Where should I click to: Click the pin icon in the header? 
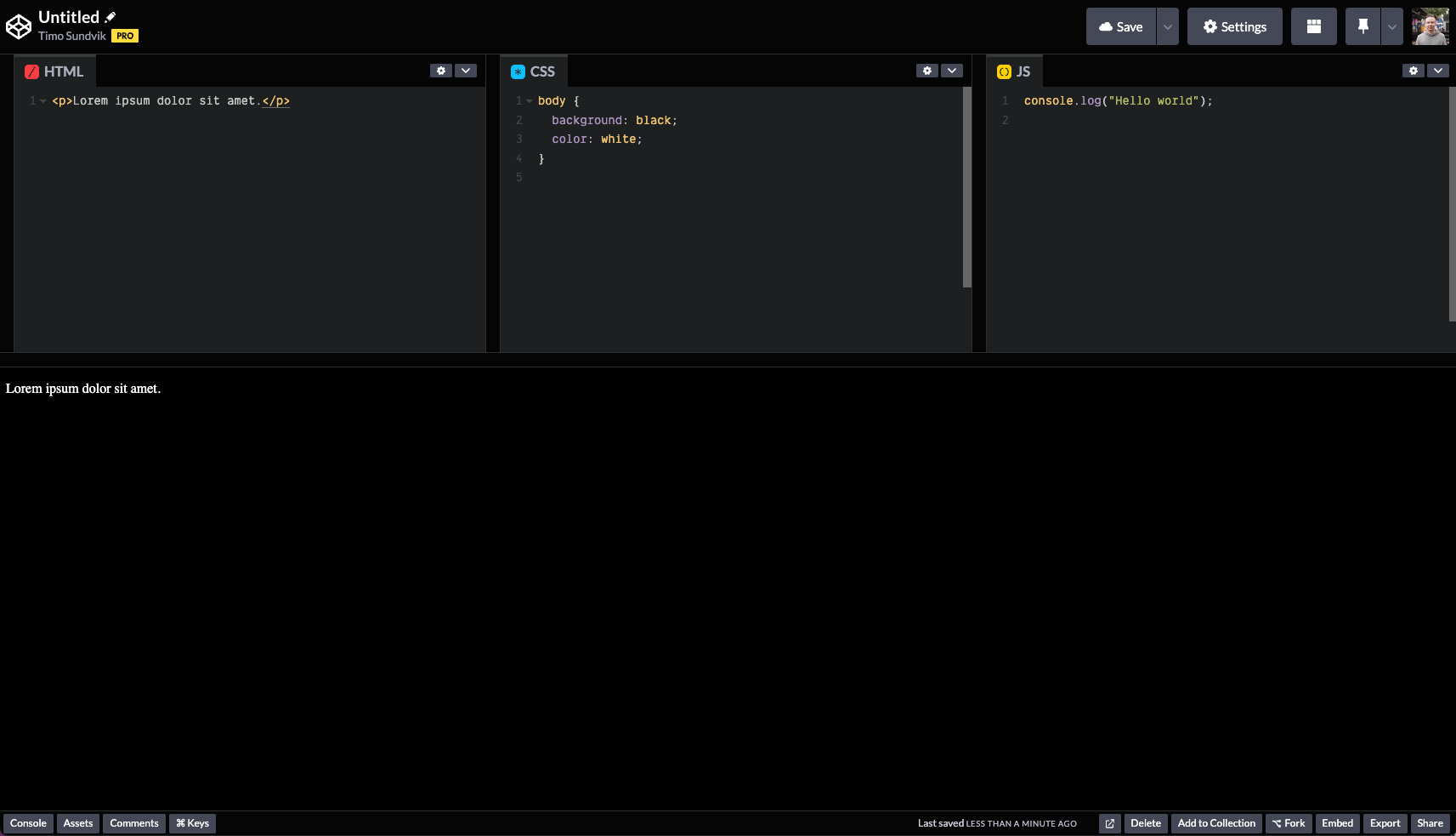(1363, 26)
